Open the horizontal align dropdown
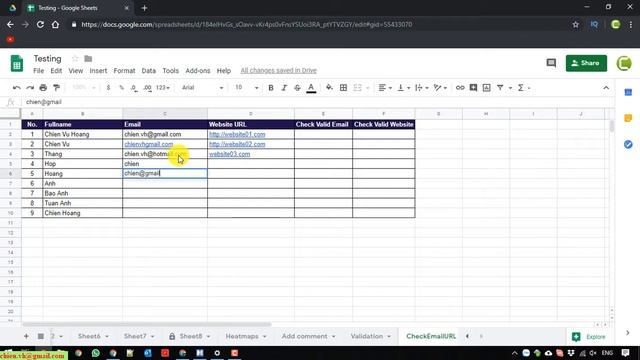 385,88
